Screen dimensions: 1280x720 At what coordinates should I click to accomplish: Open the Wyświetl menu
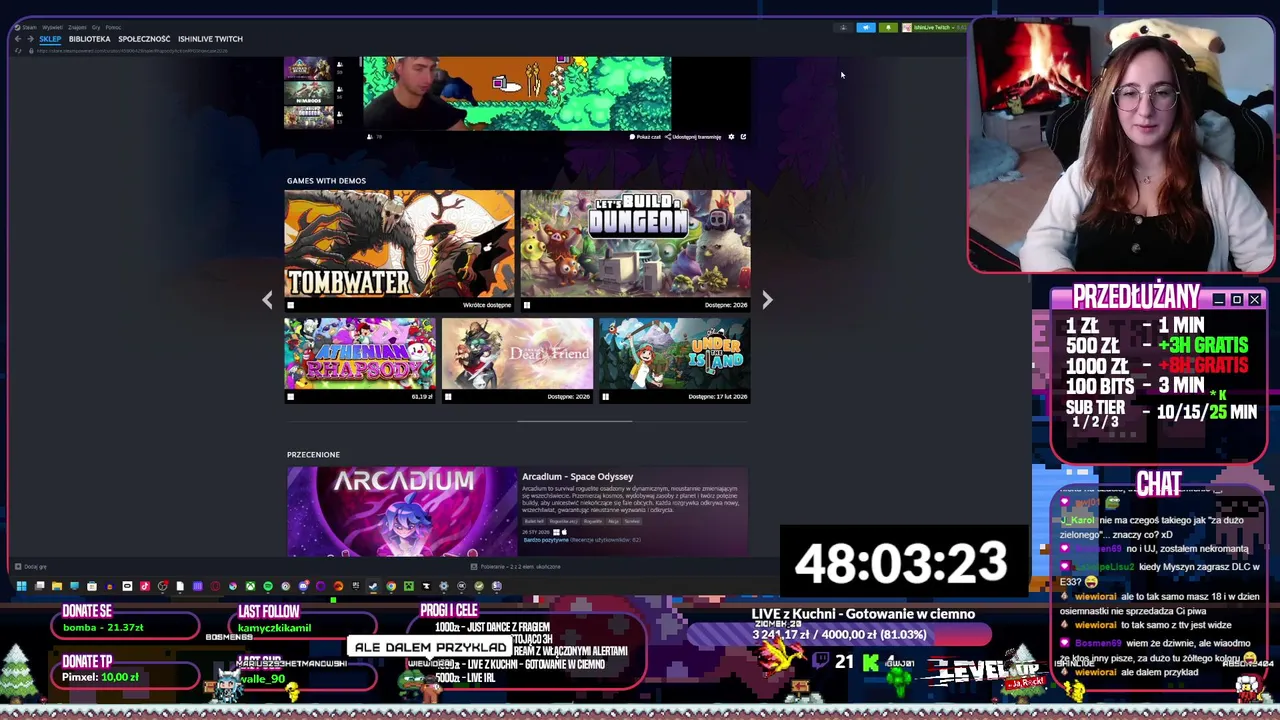pyautogui.click(x=52, y=28)
